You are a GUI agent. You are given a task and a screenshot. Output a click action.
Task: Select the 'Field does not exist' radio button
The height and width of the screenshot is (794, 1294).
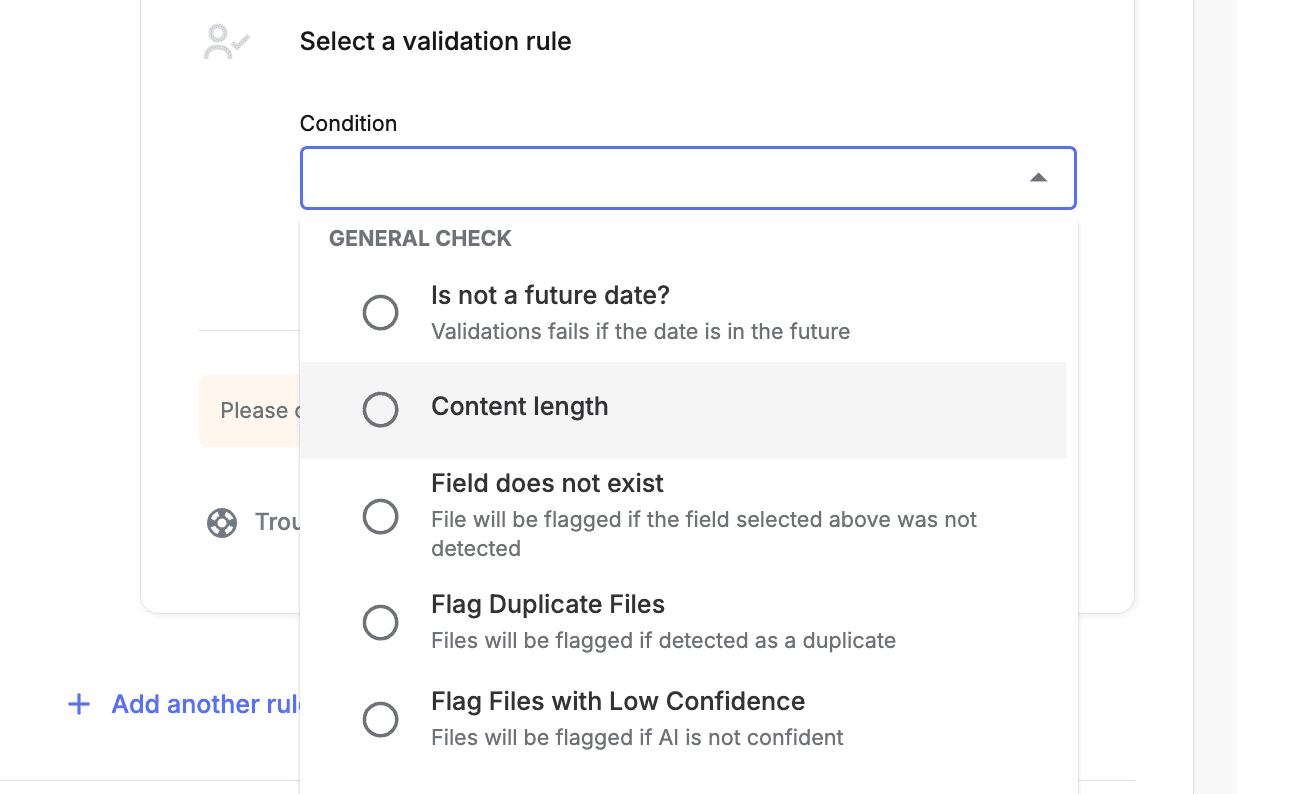381,517
